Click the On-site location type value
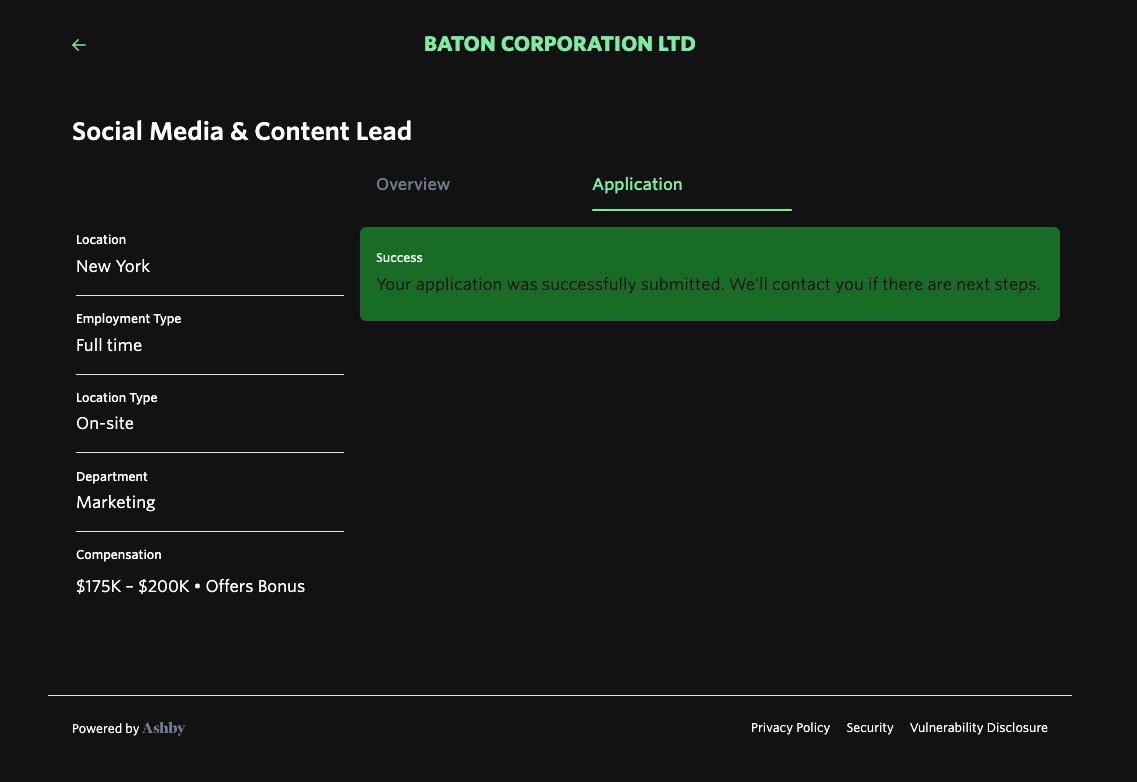Screen dimensions: 1137x782 pos(104,424)
